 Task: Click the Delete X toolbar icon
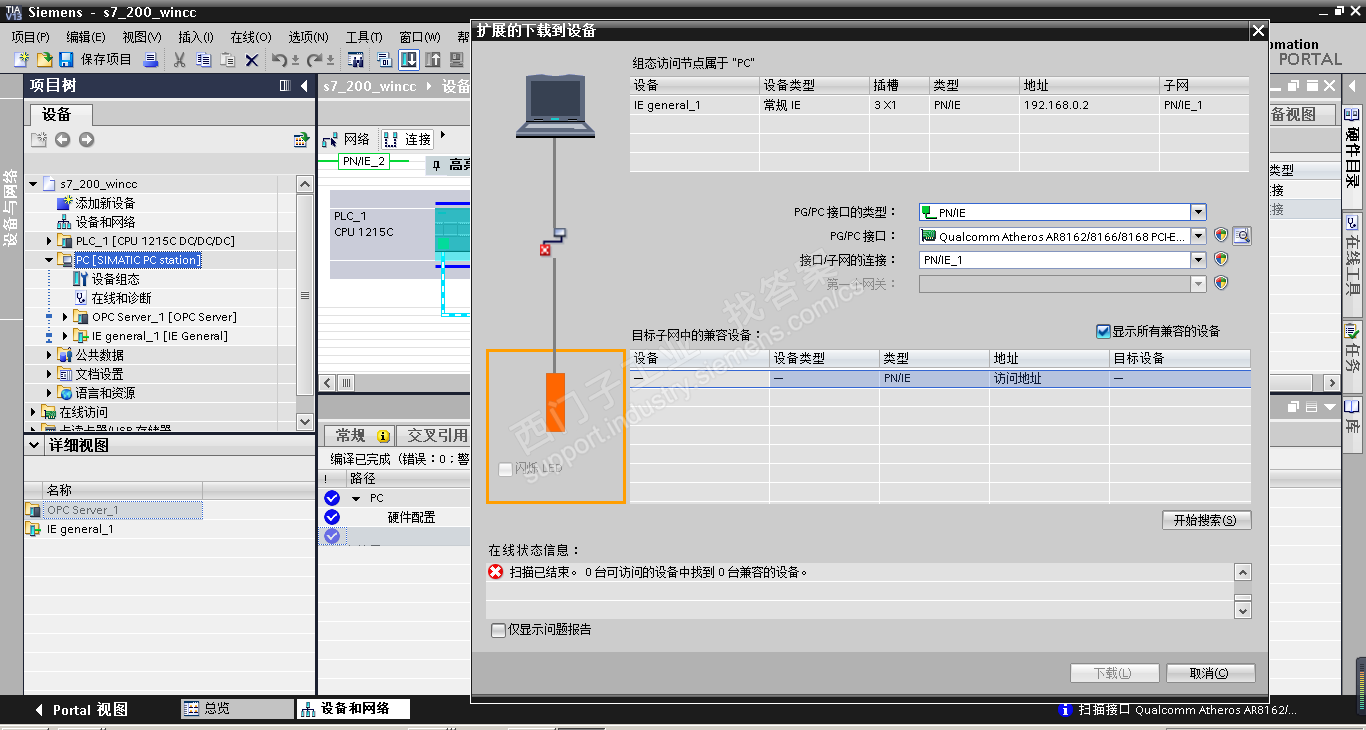[252, 60]
